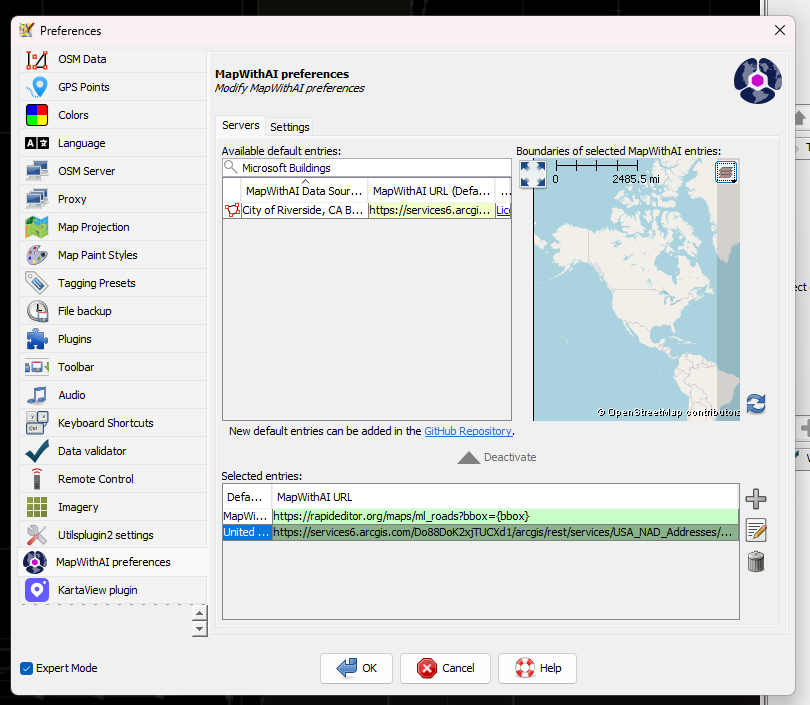
Task: Switch to the Servers tab
Action: click(x=241, y=126)
